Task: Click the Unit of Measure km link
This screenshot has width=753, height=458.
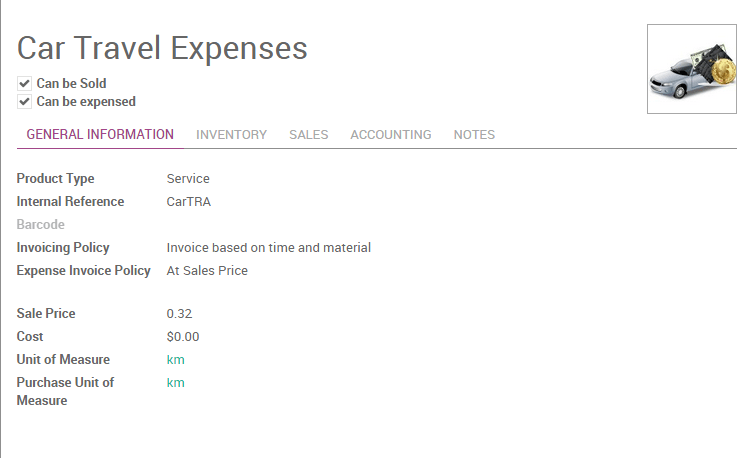Action: tap(176, 360)
